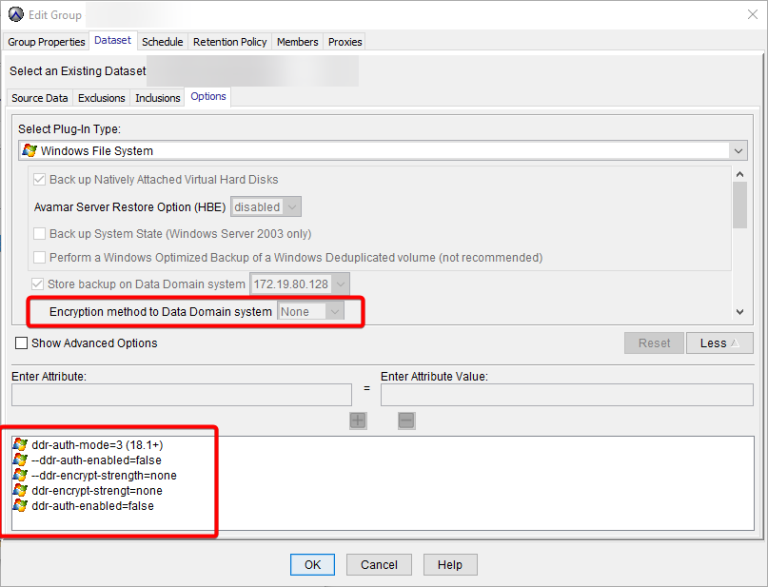Toggle Store backup on Data Domain system

[38, 285]
